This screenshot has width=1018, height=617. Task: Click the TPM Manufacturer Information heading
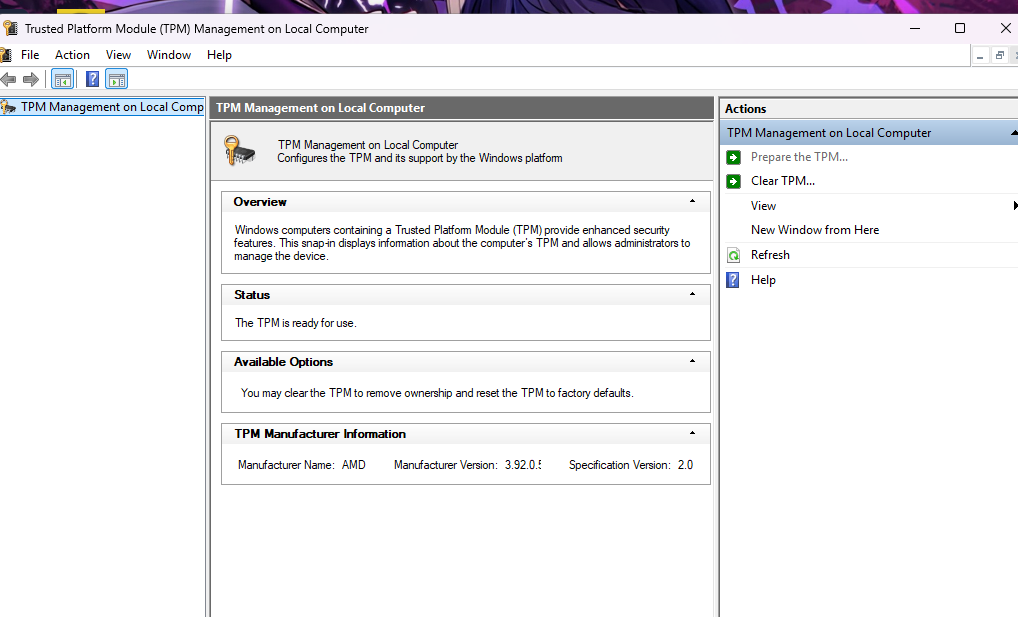[320, 434]
